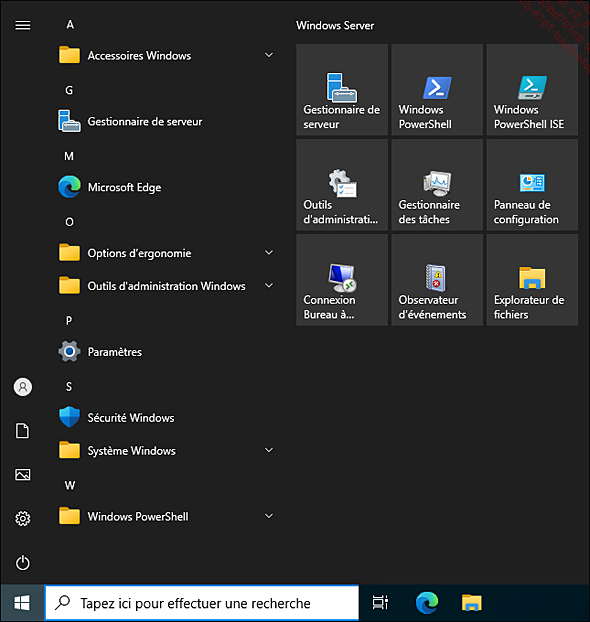Image resolution: width=590 pixels, height=622 pixels.
Task: Open the Windows PowerShell ISE tile
Action: [x=532, y=90]
